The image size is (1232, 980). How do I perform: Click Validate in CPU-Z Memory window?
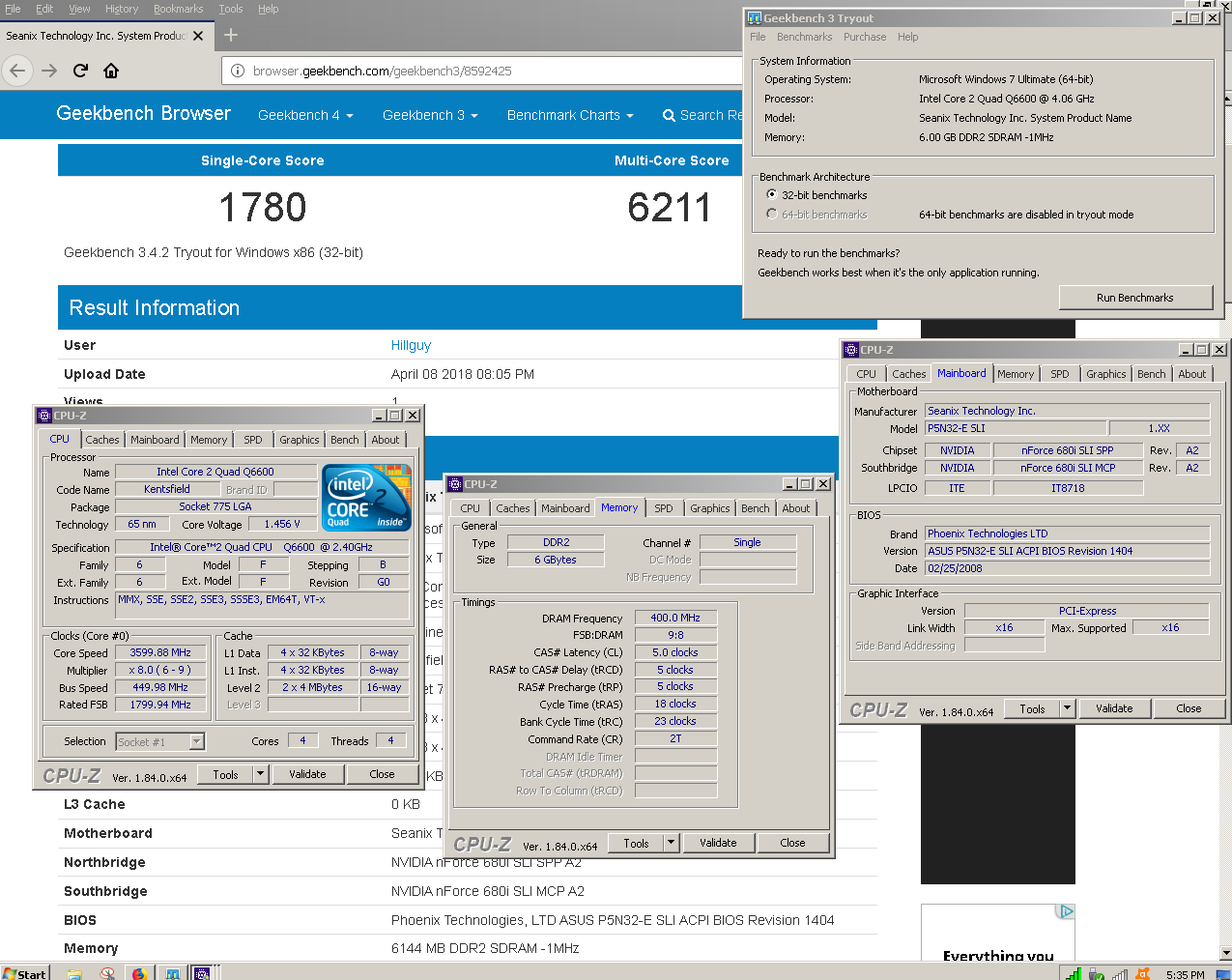pyautogui.click(x=718, y=843)
